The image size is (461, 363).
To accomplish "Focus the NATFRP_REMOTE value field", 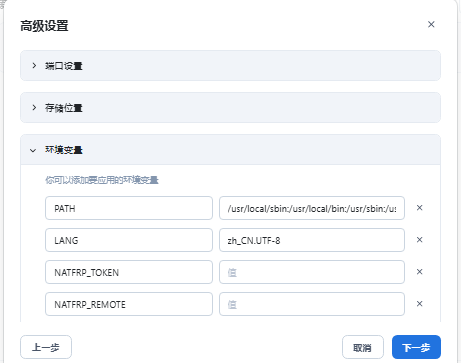I will [x=312, y=304].
